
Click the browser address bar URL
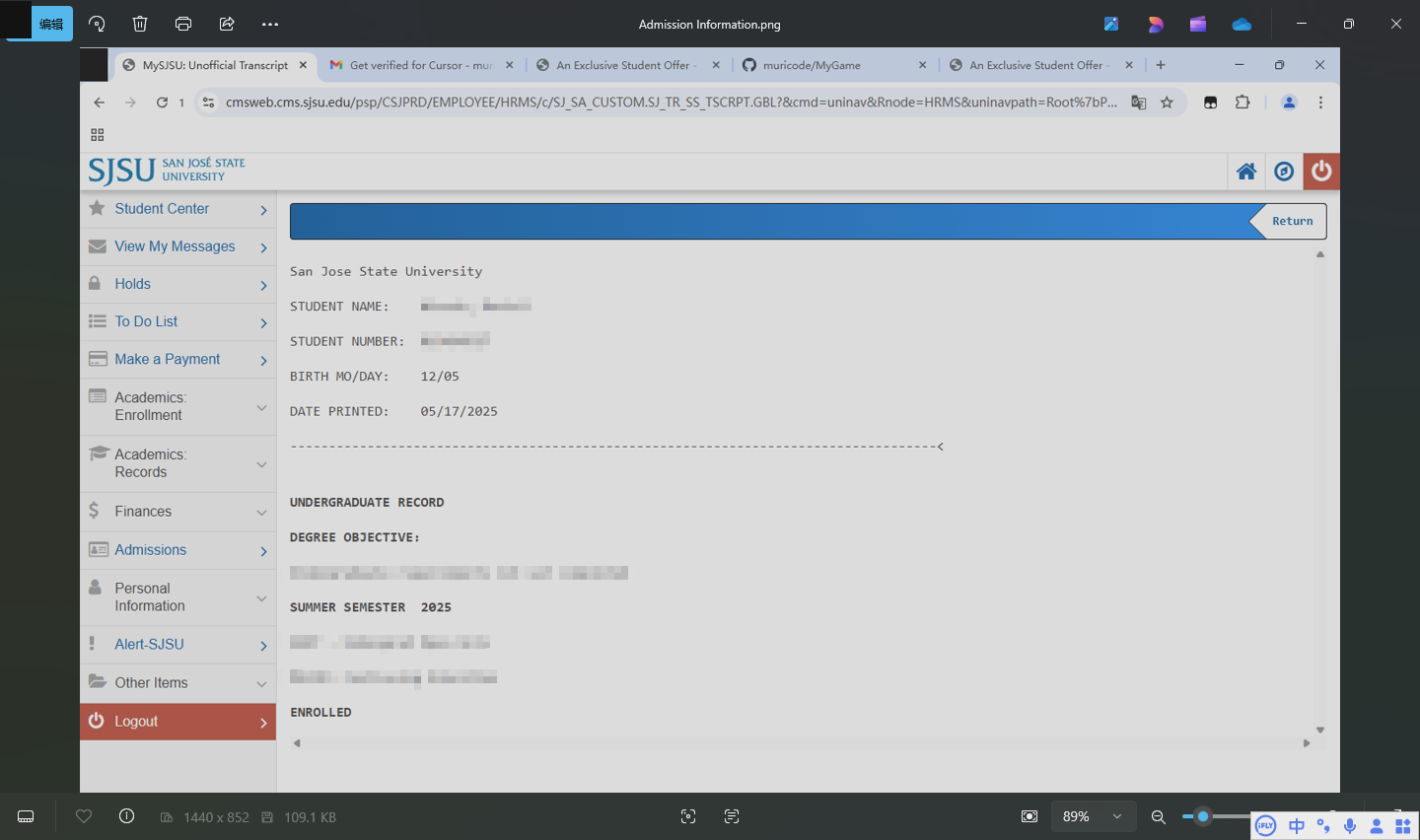[671, 103]
